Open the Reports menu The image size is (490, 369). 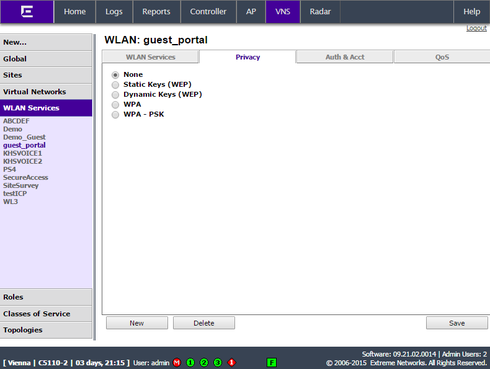(156, 12)
